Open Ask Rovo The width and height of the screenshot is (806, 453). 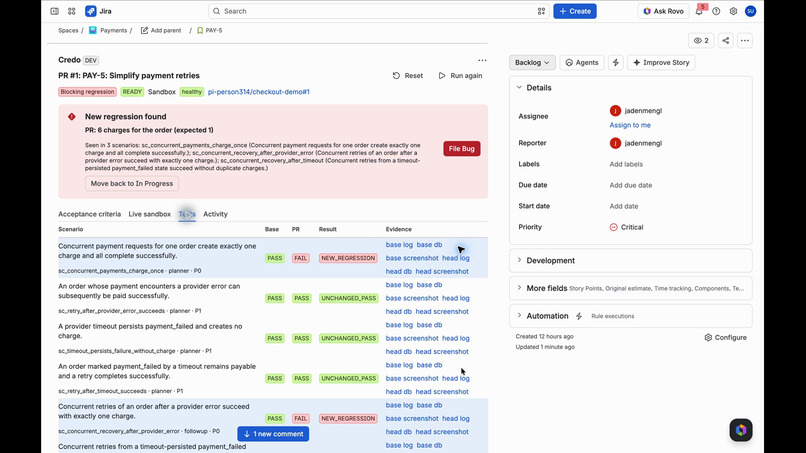664,11
